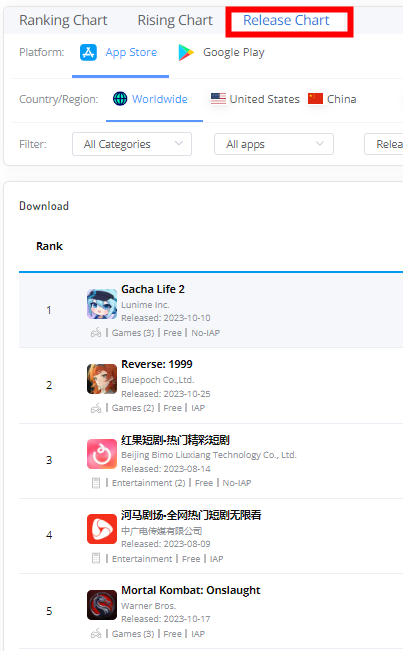This screenshot has height=651, width=403.
Task: Open Reverse: 1999 app icon
Action: coord(102,379)
